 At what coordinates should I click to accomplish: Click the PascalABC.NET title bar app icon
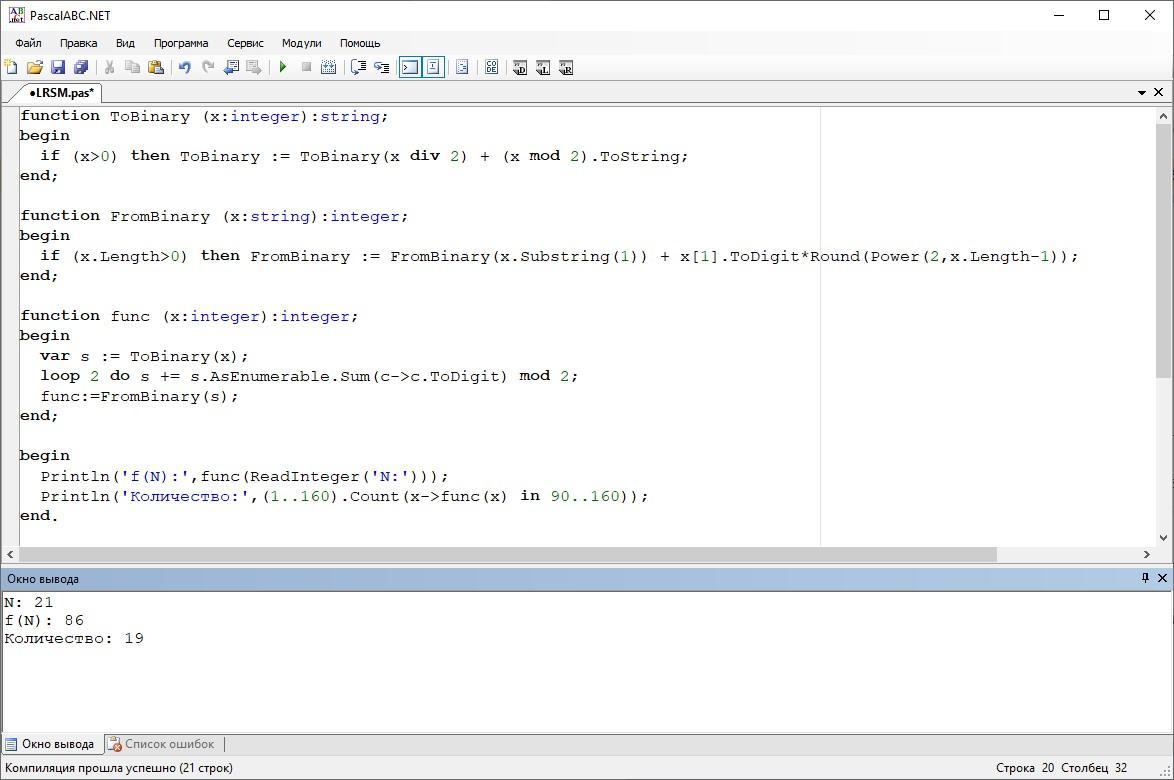pos(16,15)
